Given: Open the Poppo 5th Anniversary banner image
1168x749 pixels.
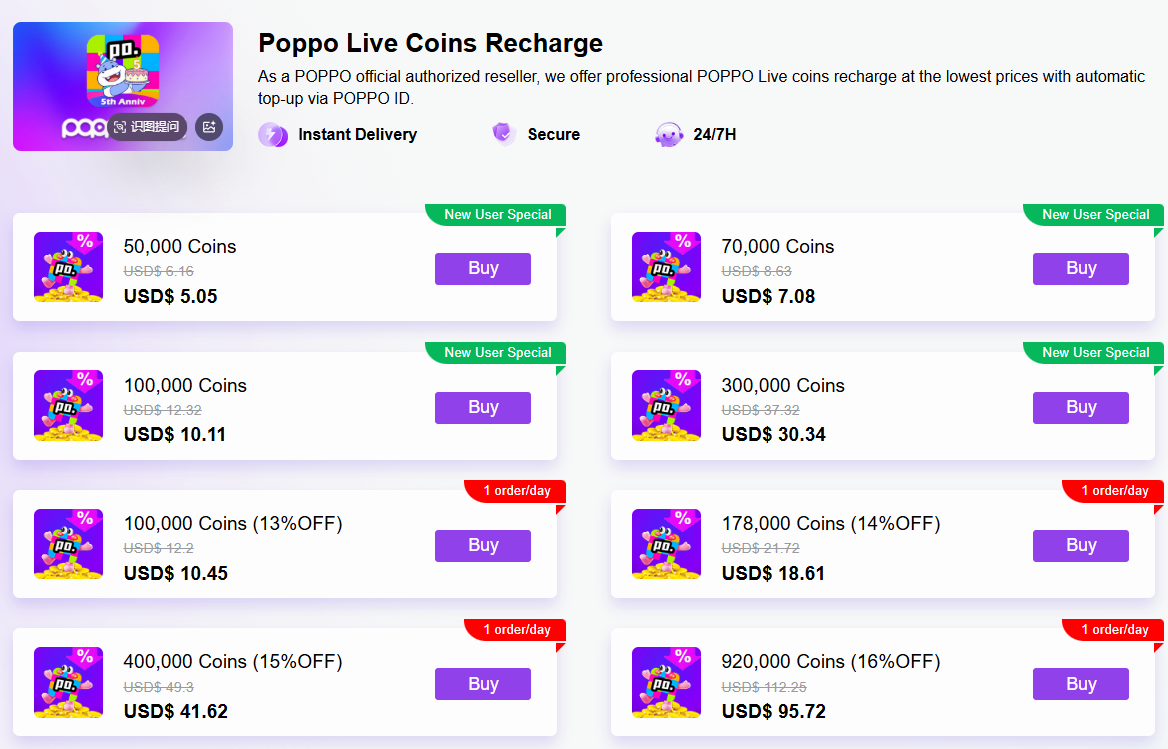Looking at the screenshot, I should coord(123,86).
